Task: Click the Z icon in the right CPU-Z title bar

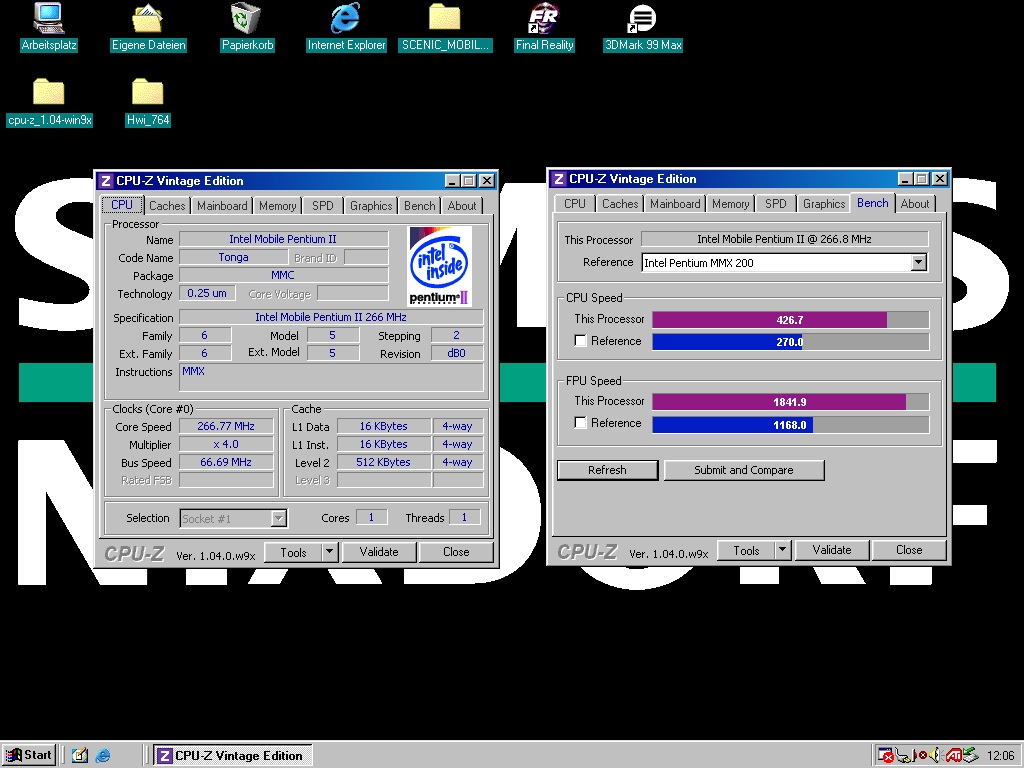Action: point(558,179)
